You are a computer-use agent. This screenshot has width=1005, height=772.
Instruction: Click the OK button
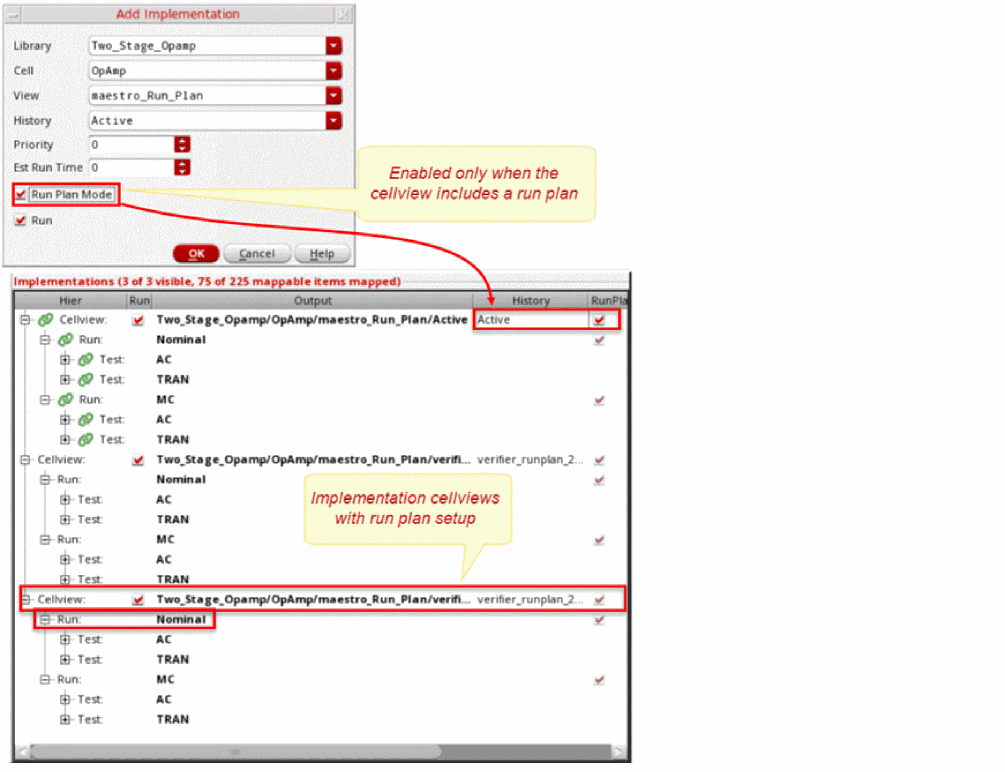pos(196,254)
